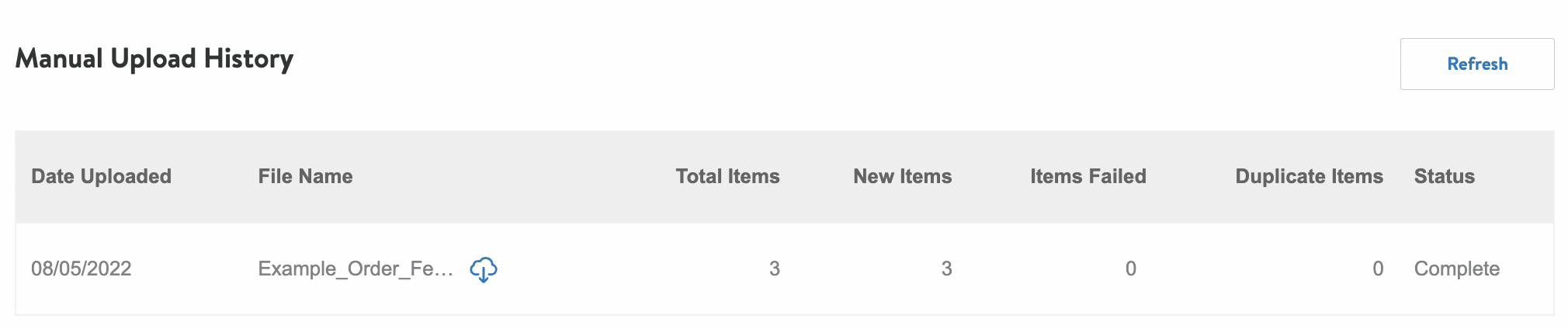Select the Items Failed column header
This screenshot has height=329, width=1568.
pos(1088,176)
